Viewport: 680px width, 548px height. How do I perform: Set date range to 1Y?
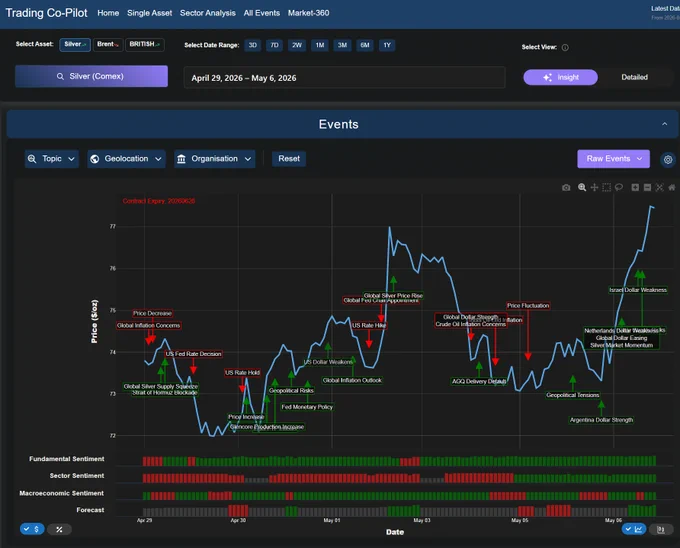click(387, 45)
